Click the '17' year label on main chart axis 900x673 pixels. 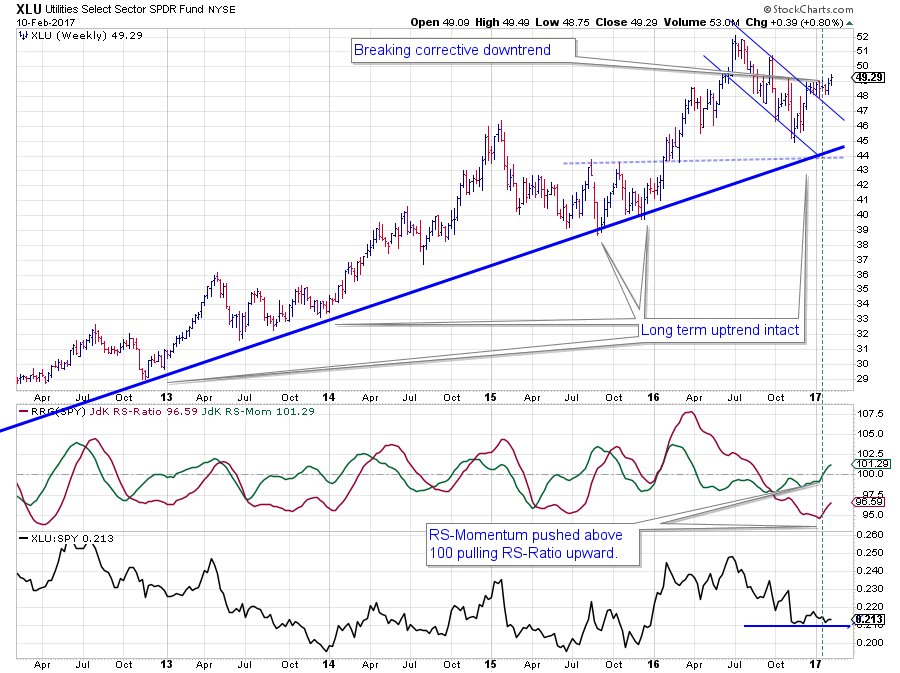tap(815, 397)
